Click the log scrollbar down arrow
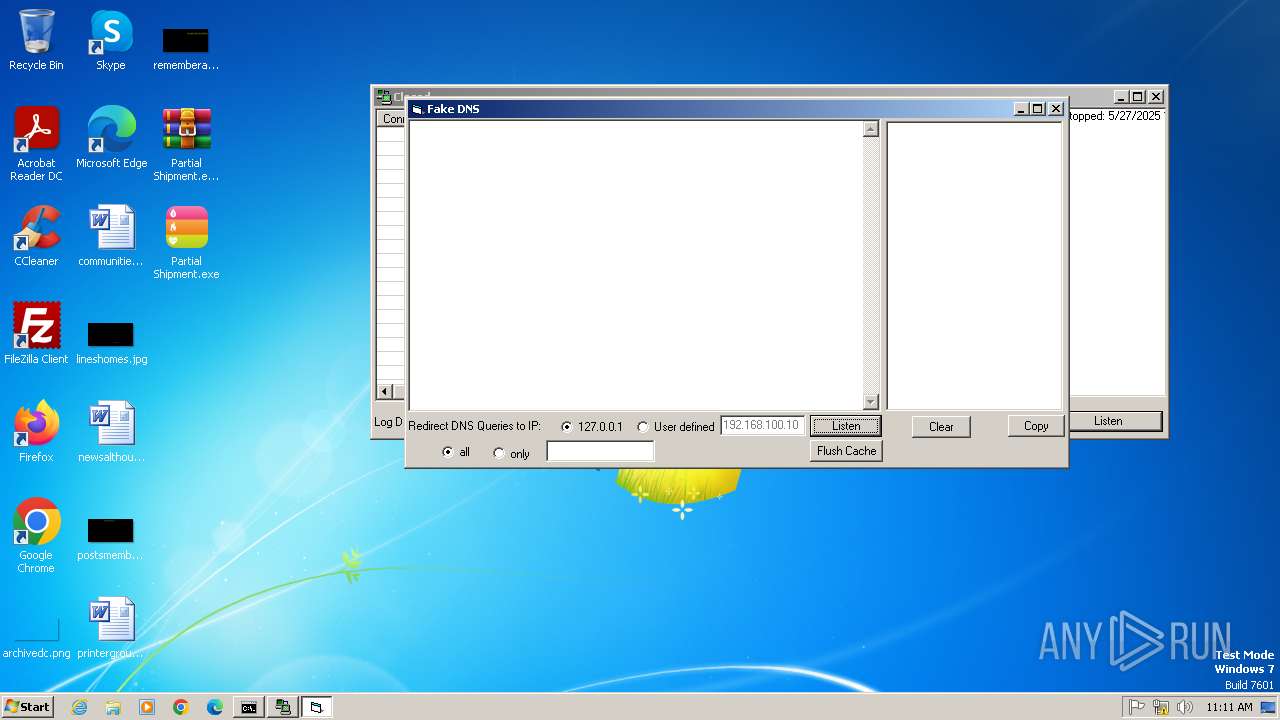 (870, 402)
